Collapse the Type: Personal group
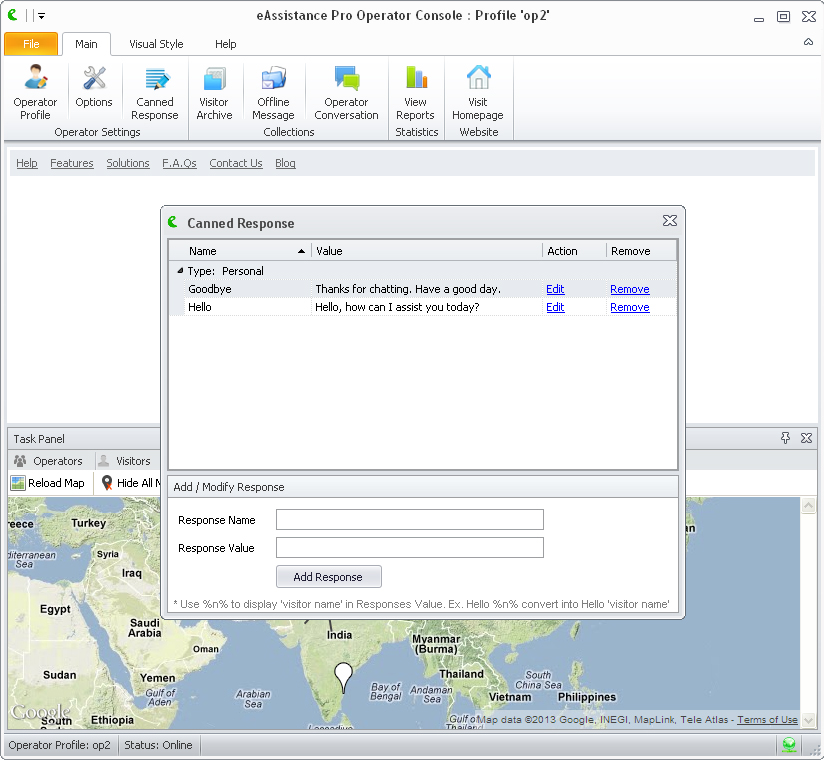 (x=180, y=271)
